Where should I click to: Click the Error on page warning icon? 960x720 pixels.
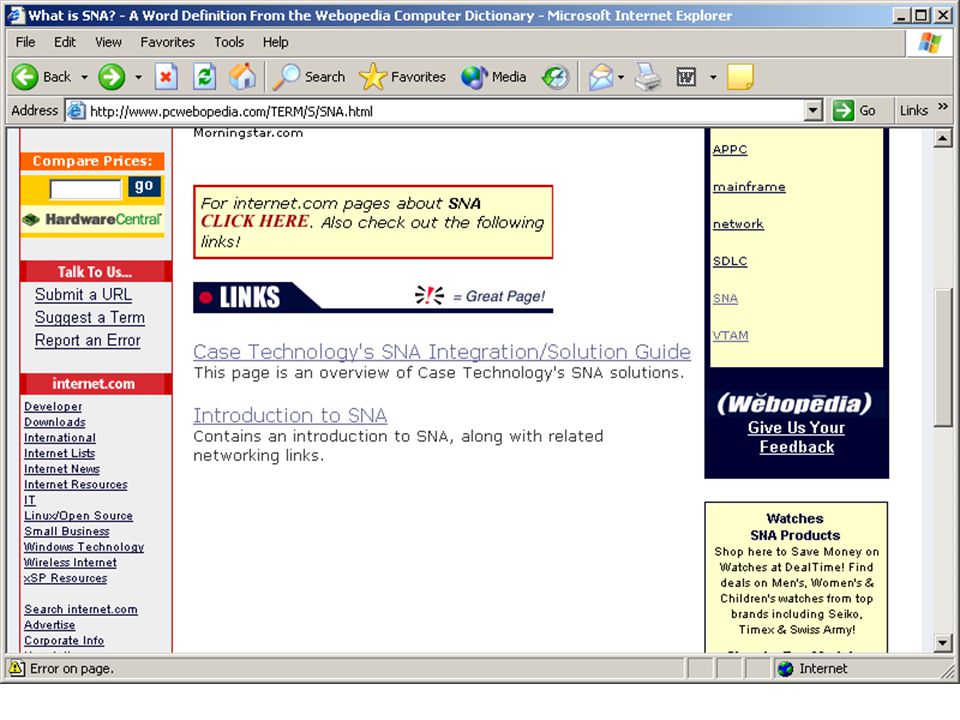click(x=17, y=668)
